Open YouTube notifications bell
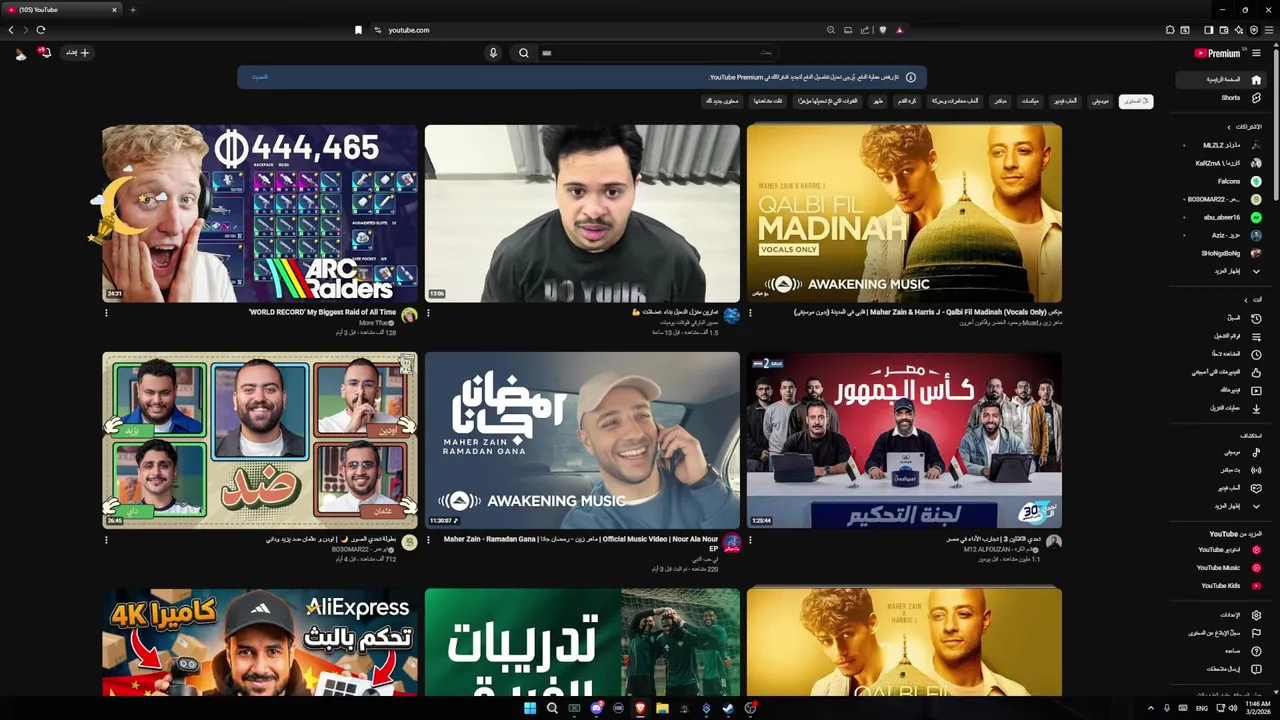1280x720 pixels. [45, 53]
